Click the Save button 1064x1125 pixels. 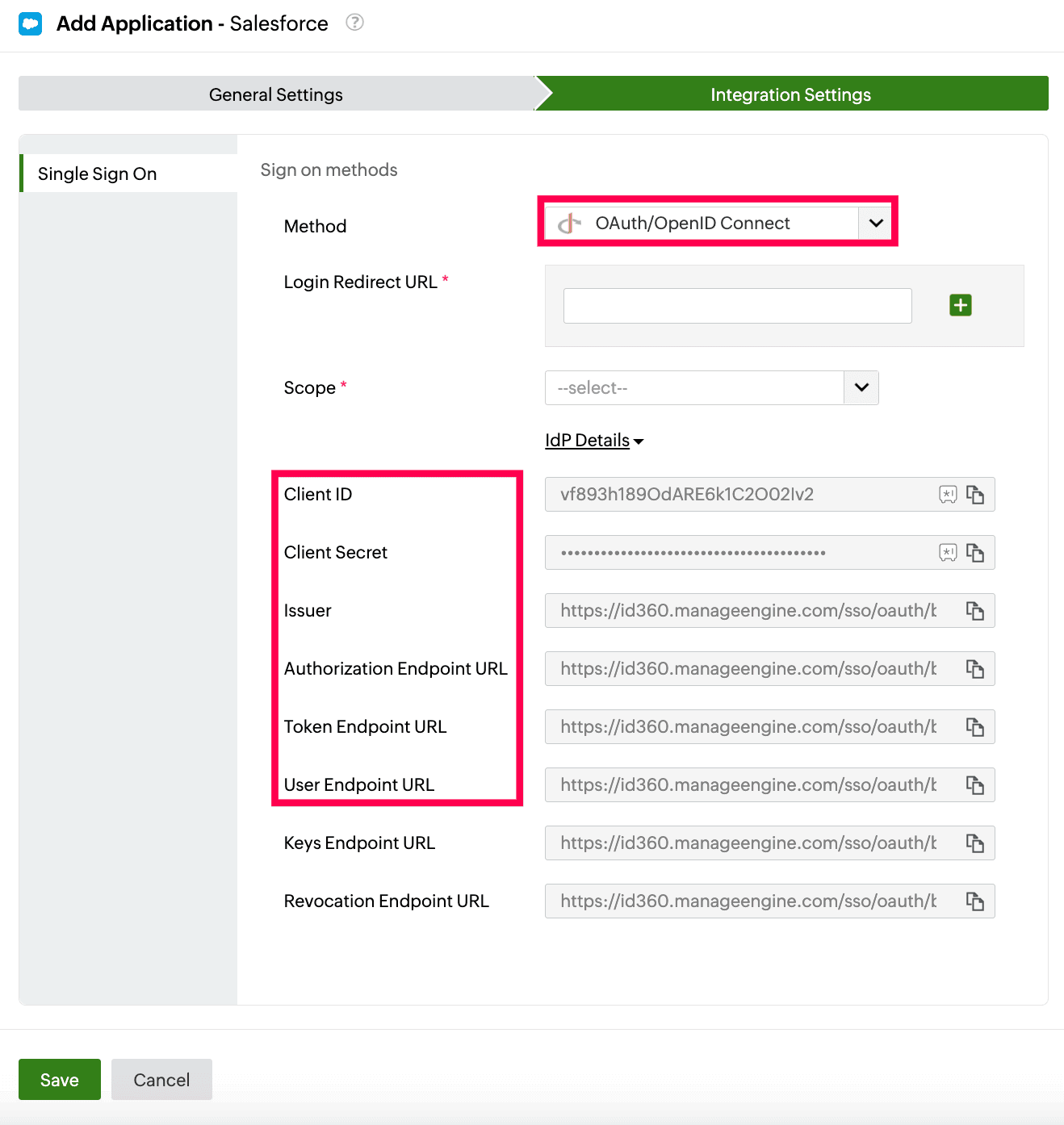60,1080
